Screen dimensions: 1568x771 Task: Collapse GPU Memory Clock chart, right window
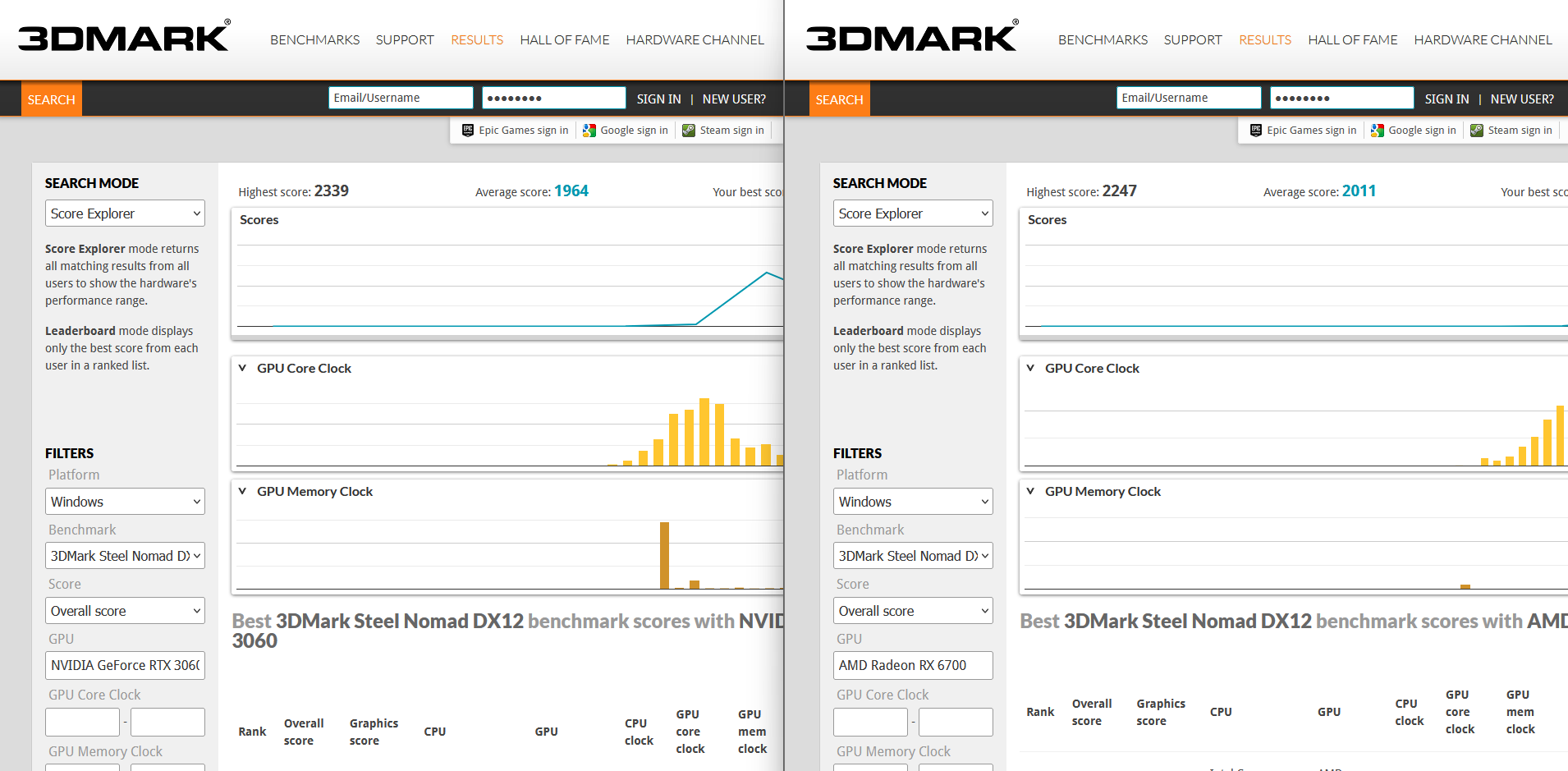1030,491
